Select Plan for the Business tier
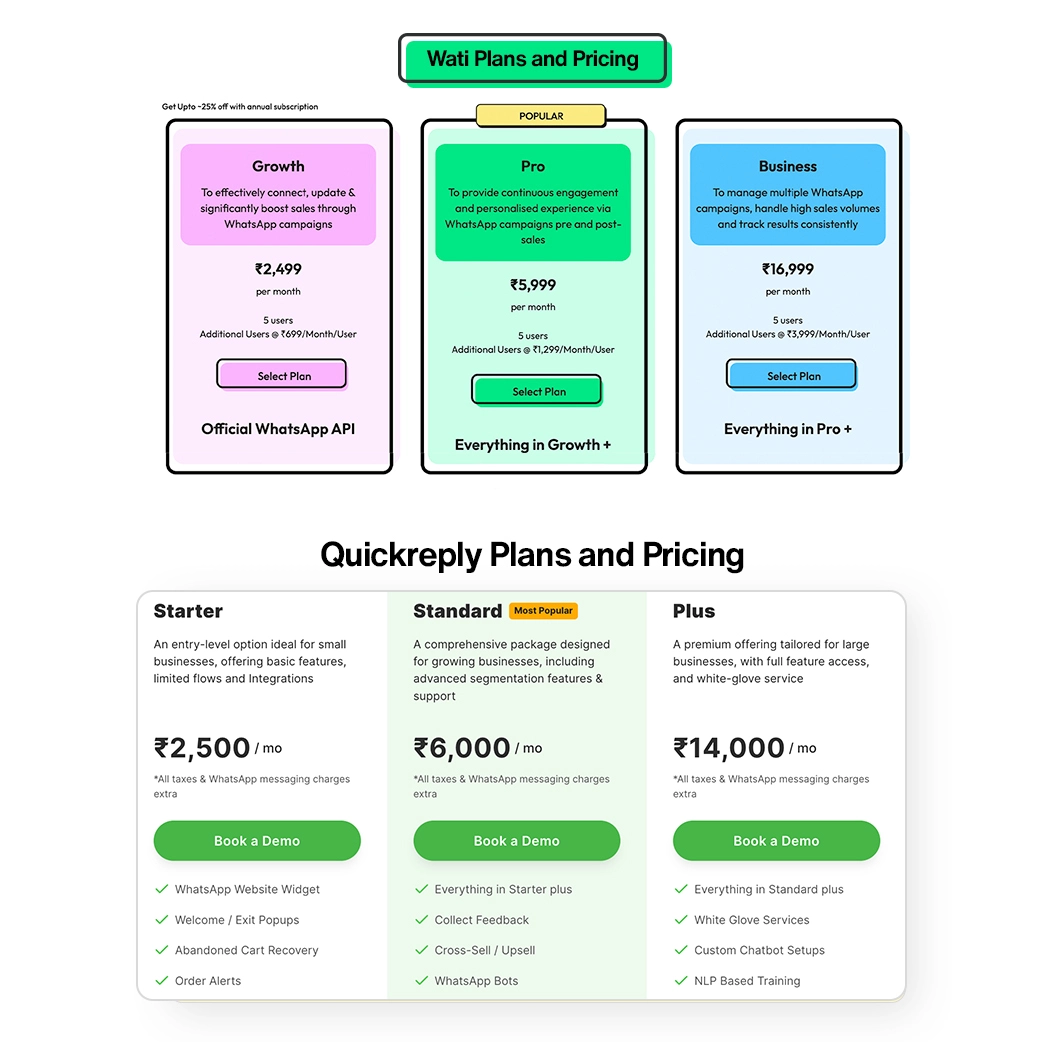Viewport: 1042px width, 1042px height. coord(791,375)
